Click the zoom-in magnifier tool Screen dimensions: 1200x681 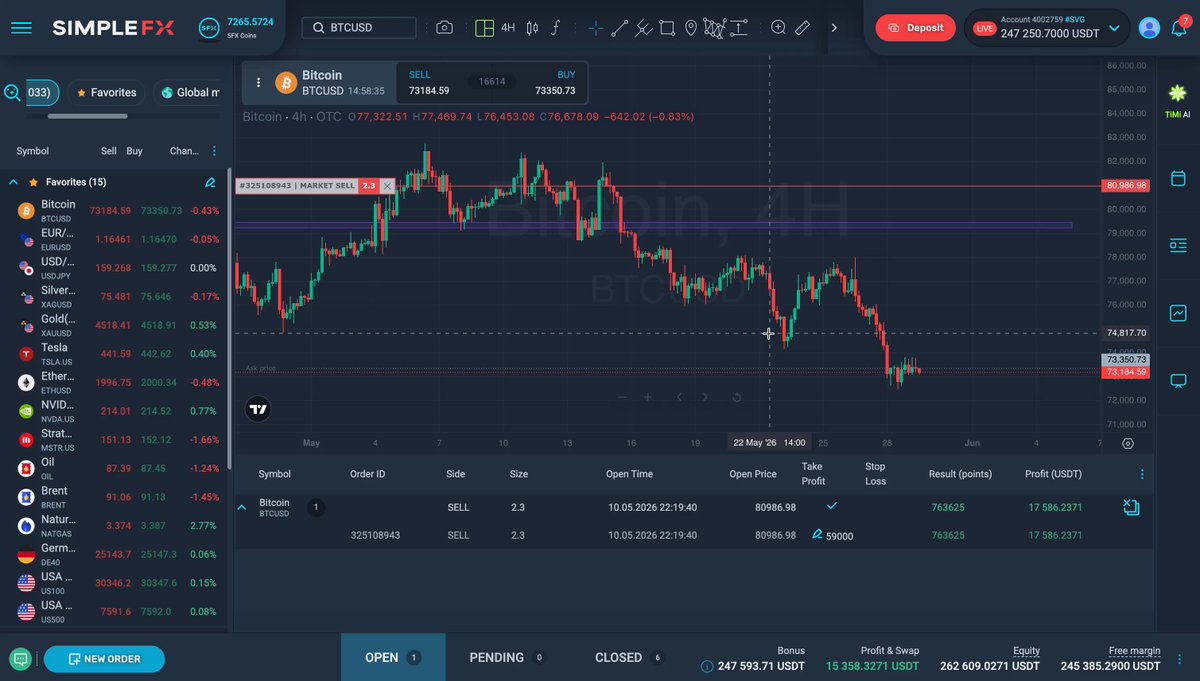778,28
